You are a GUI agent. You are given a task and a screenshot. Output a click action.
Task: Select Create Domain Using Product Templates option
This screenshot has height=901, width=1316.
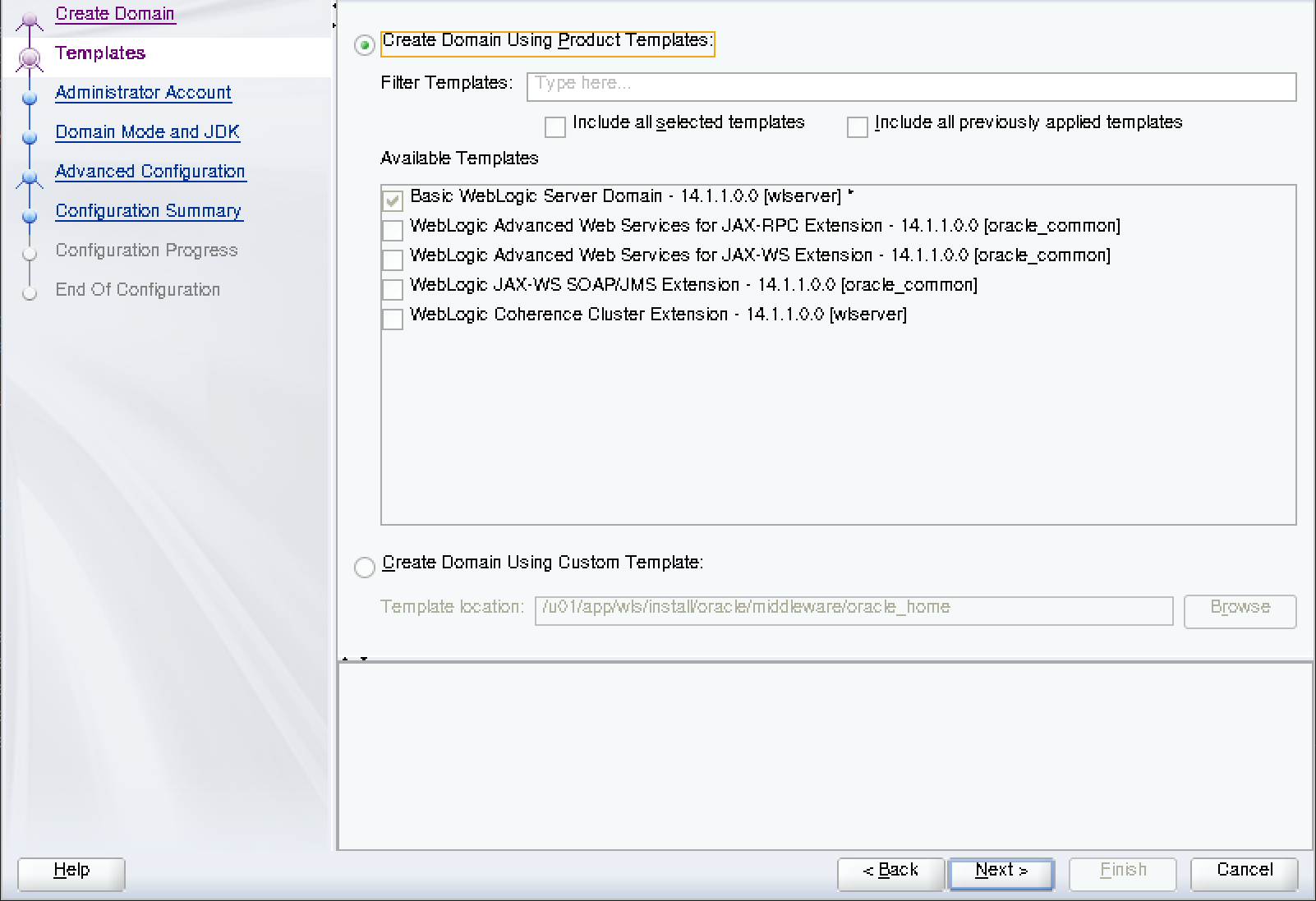pos(364,46)
